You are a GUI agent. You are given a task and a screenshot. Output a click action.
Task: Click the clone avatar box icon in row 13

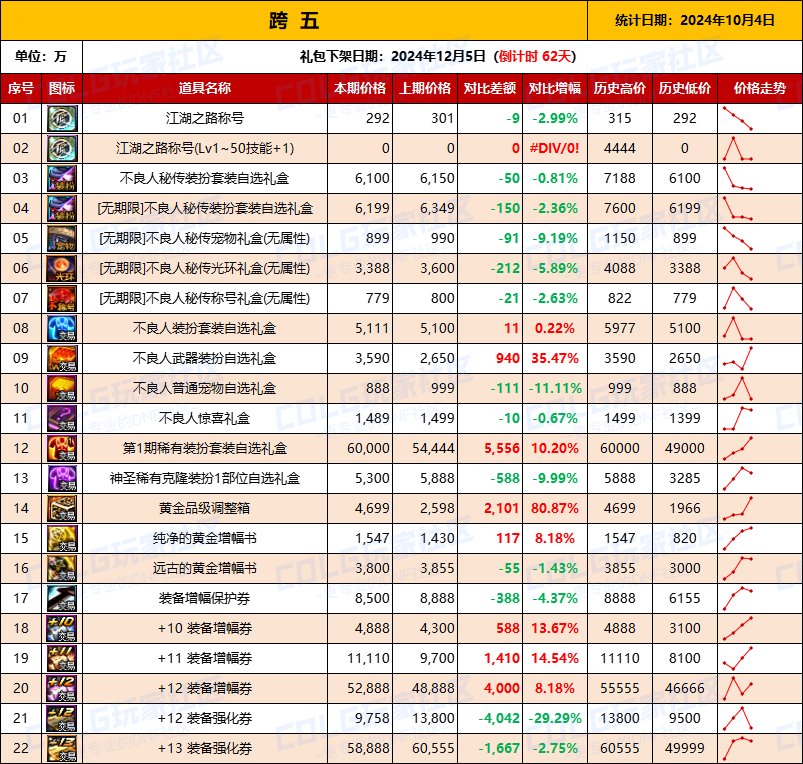pos(62,478)
